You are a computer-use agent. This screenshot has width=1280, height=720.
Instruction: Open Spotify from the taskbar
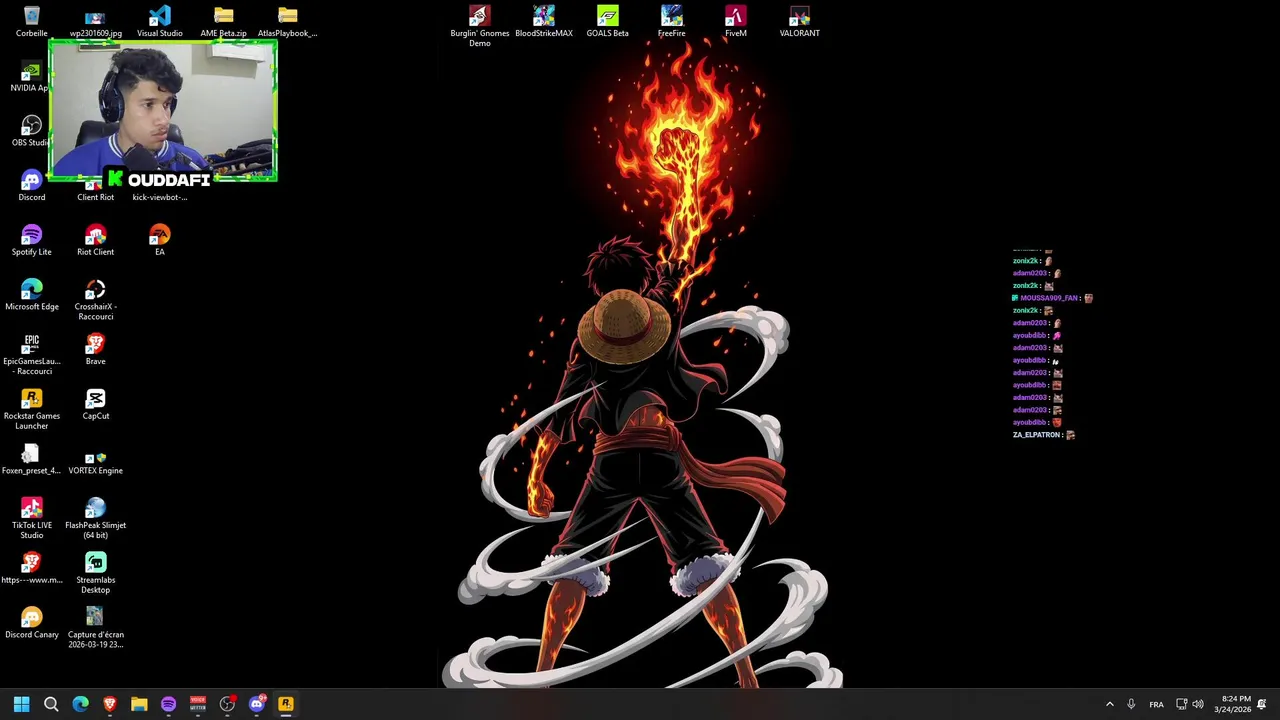click(168, 704)
